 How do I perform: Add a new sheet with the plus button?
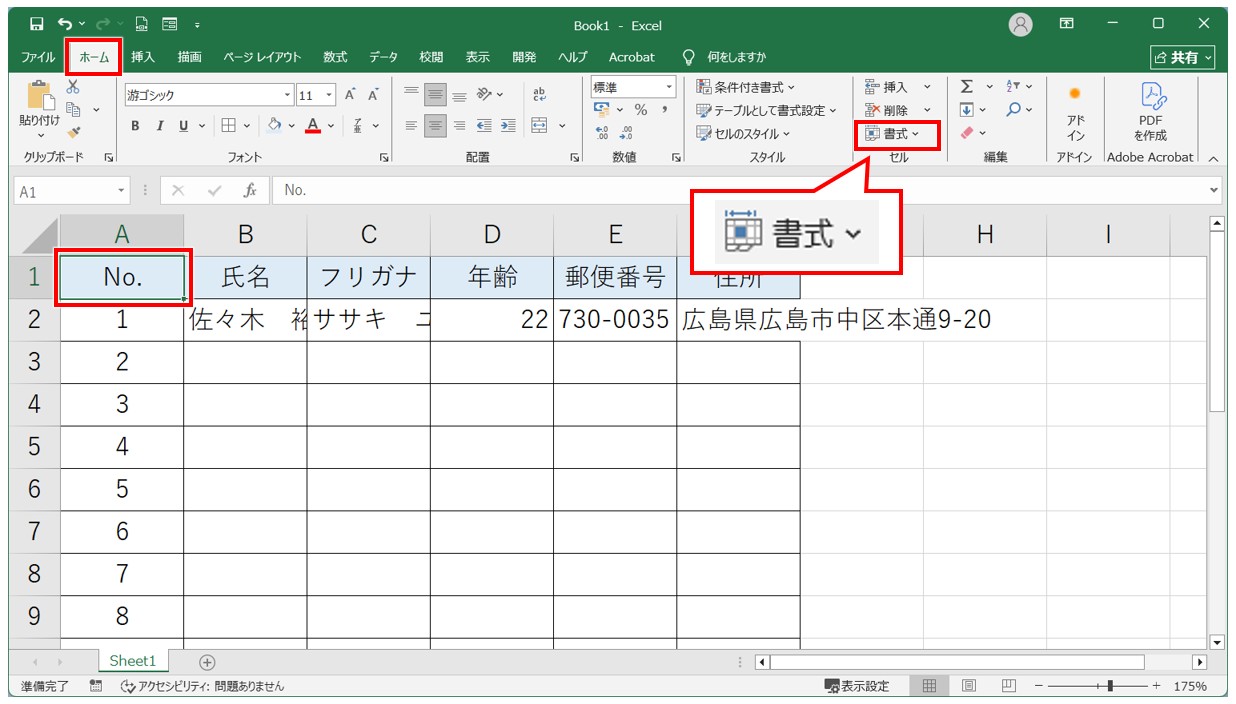[207, 662]
